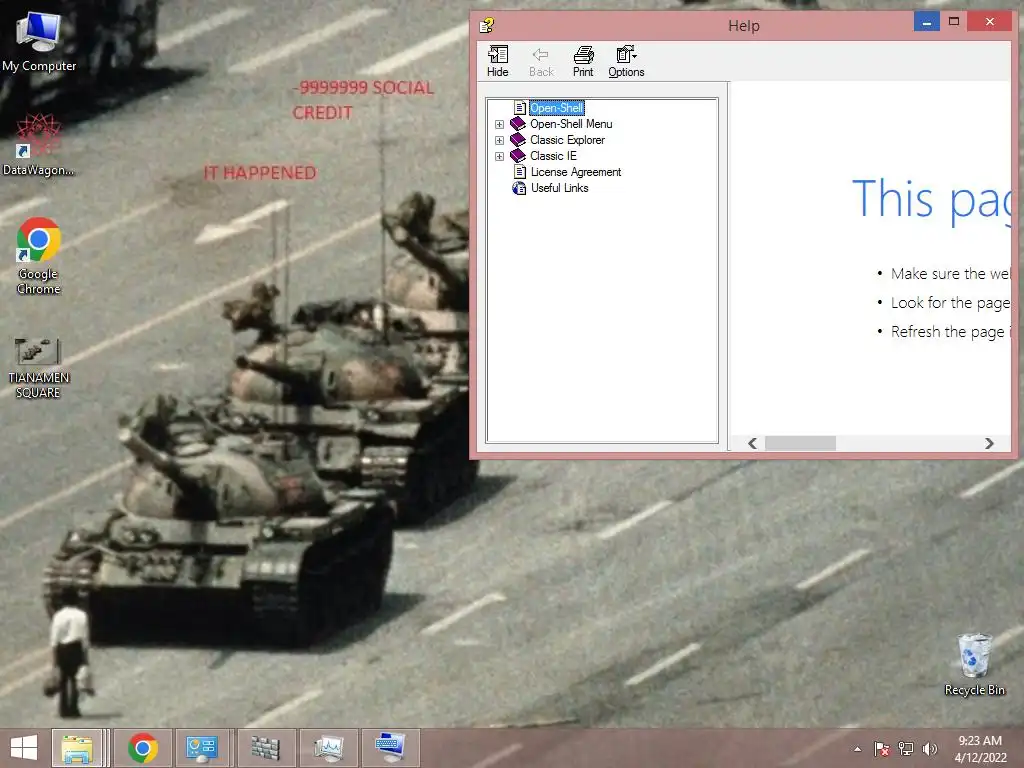This screenshot has width=1024, height=768.
Task: Click the volume speaker tray icon
Action: click(929, 749)
